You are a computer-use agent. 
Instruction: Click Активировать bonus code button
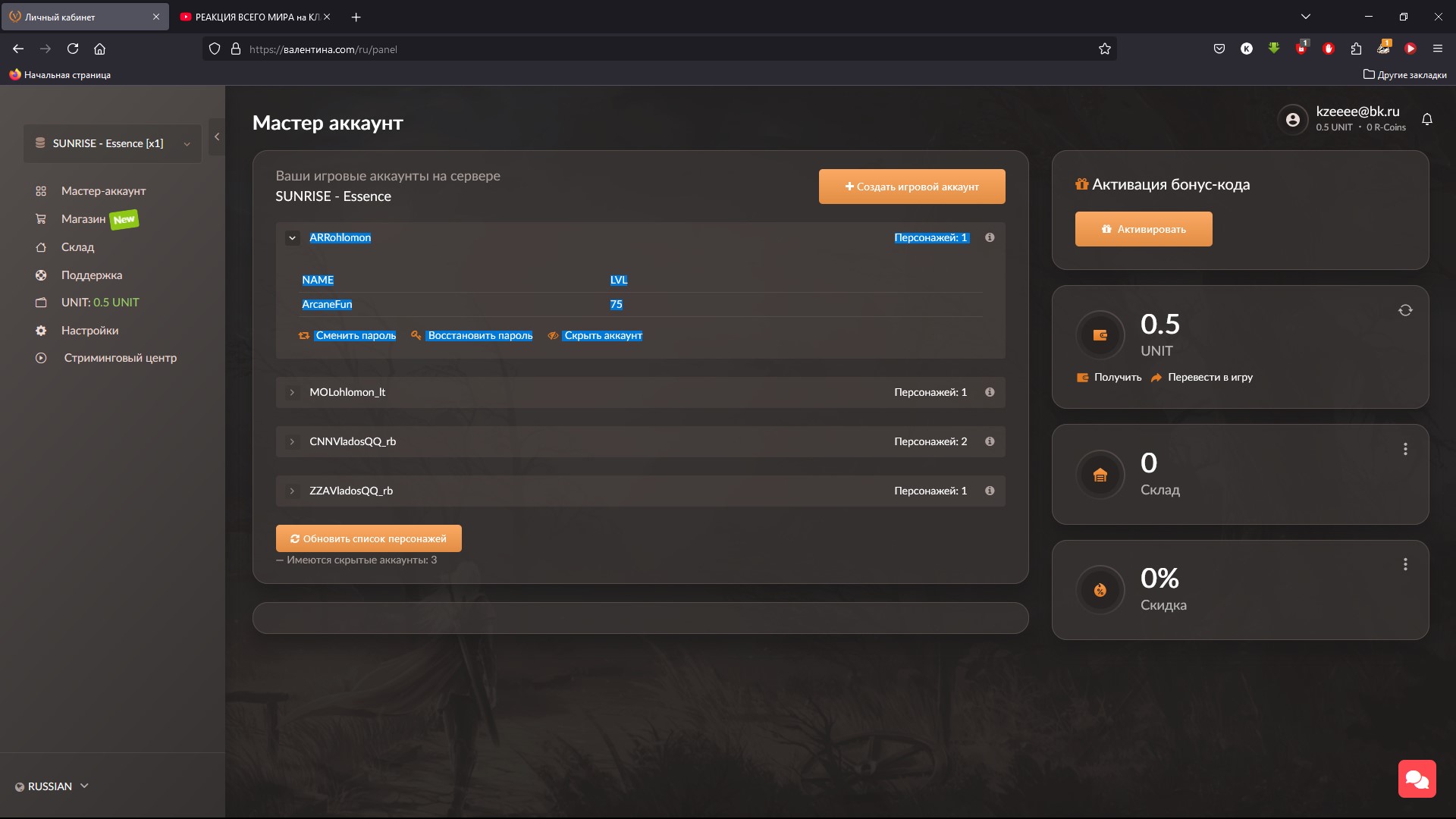[x=1143, y=229]
